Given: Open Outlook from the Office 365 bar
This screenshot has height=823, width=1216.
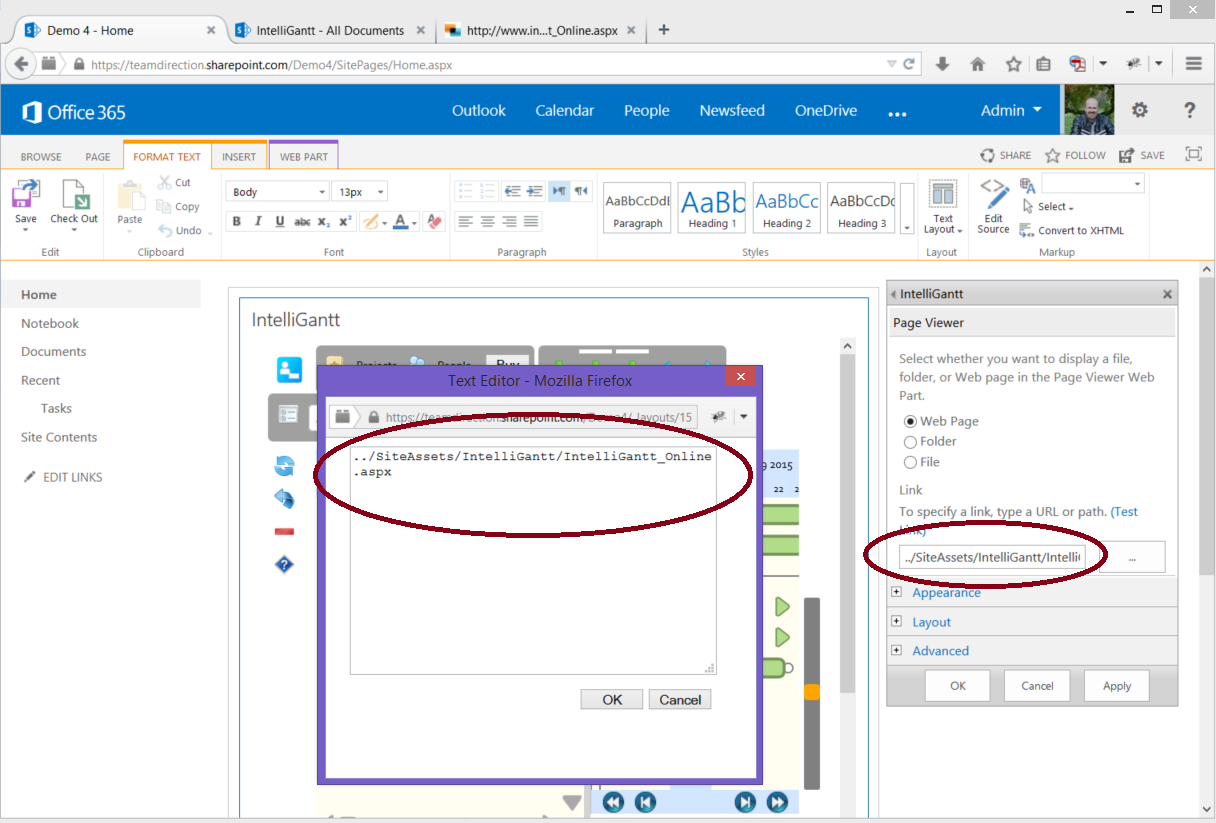Looking at the screenshot, I should pos(479,111).
